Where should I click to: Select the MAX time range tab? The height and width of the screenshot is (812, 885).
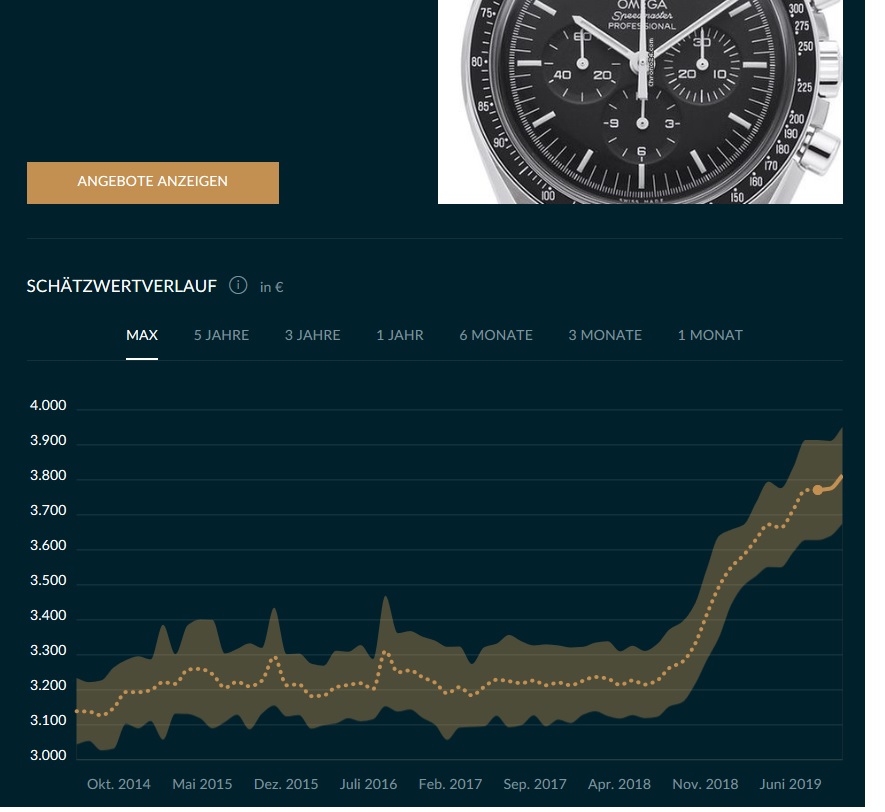click(x=142, y=335)
